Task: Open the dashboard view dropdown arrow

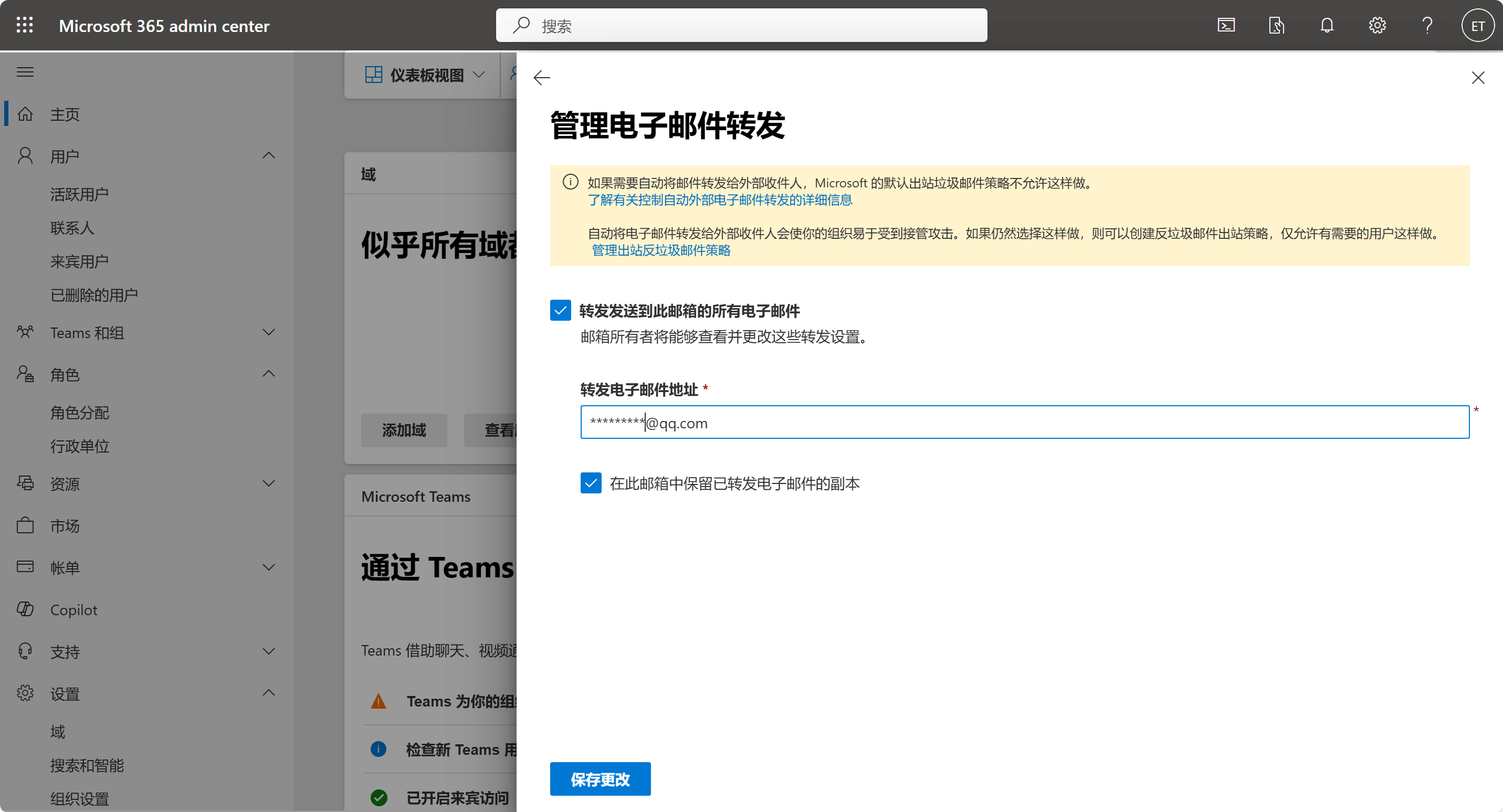Action: pyautogui.click(x=479, y=75)
